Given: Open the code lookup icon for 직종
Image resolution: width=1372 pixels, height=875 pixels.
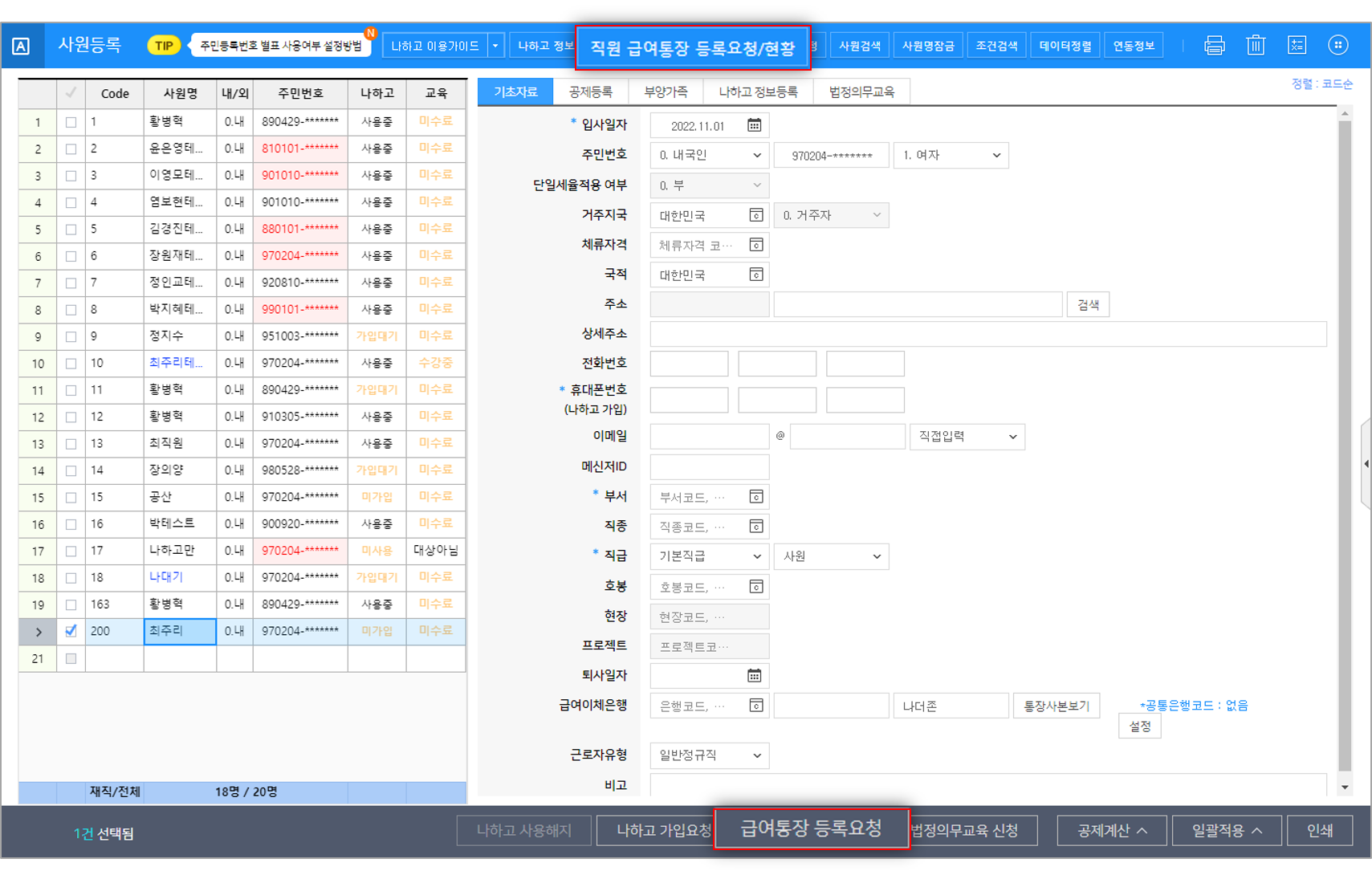Looking at the screenshot, I should tap(755, 527).
